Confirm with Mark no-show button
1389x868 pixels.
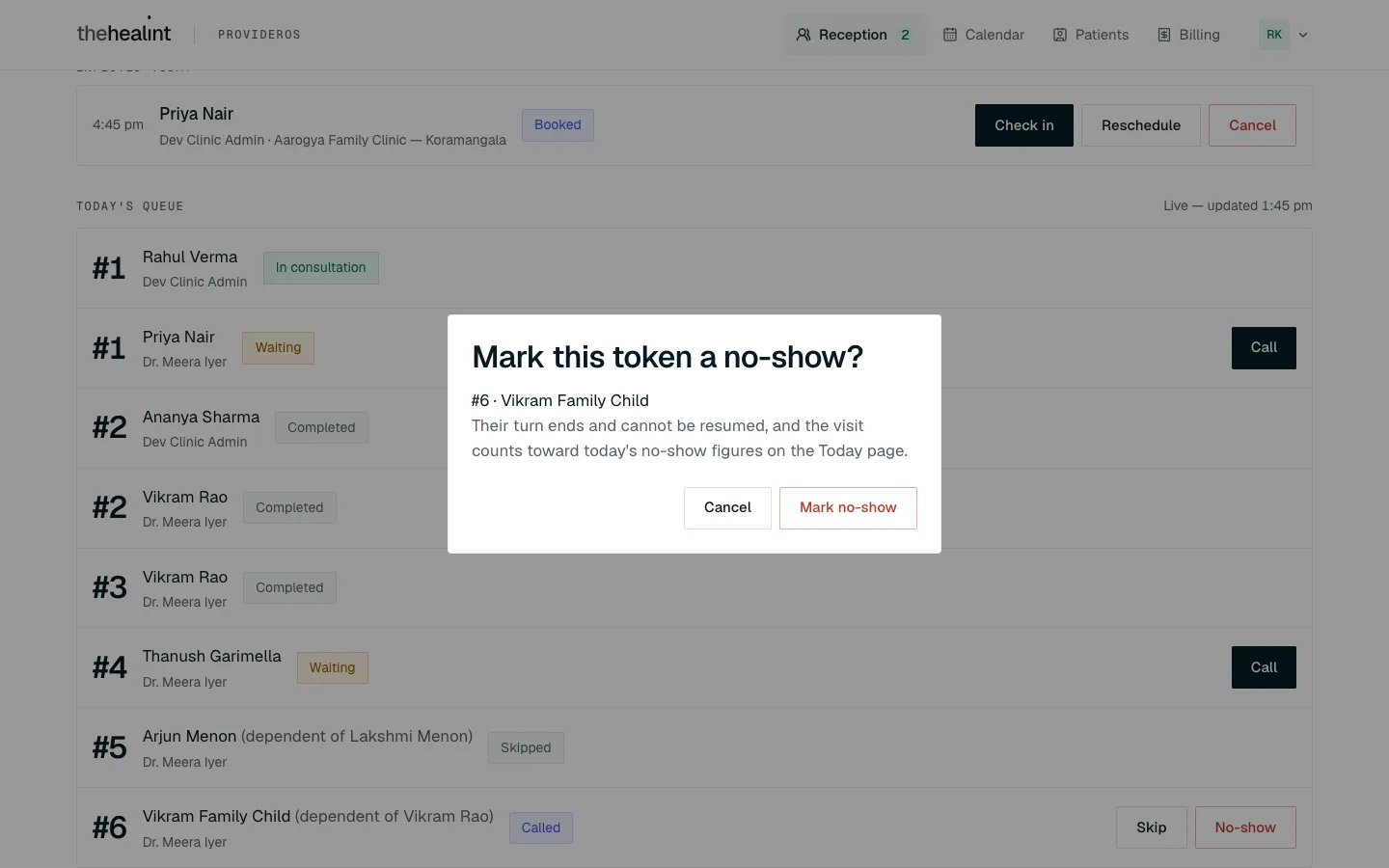[848, 507]
